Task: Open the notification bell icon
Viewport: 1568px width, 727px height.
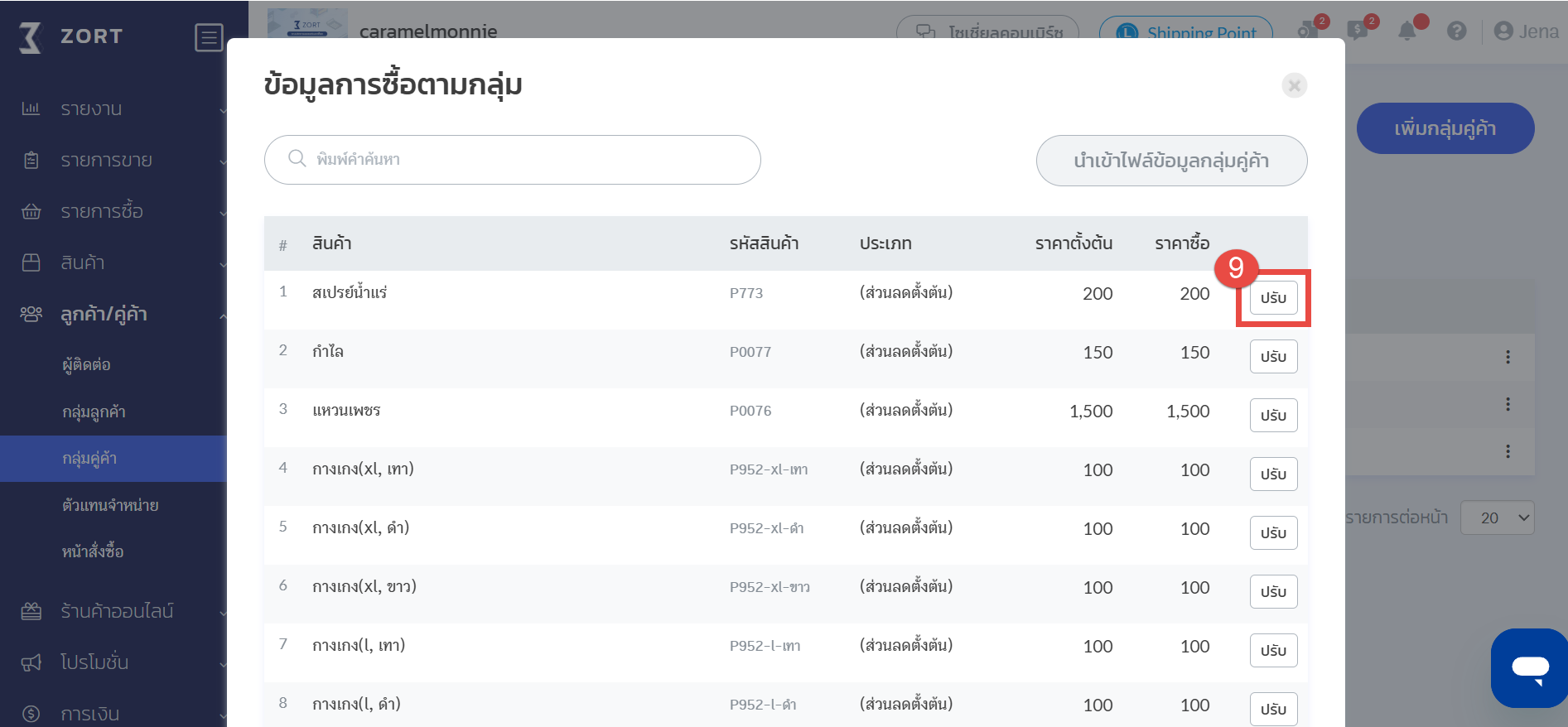Action: click(x=1406, y=31)
